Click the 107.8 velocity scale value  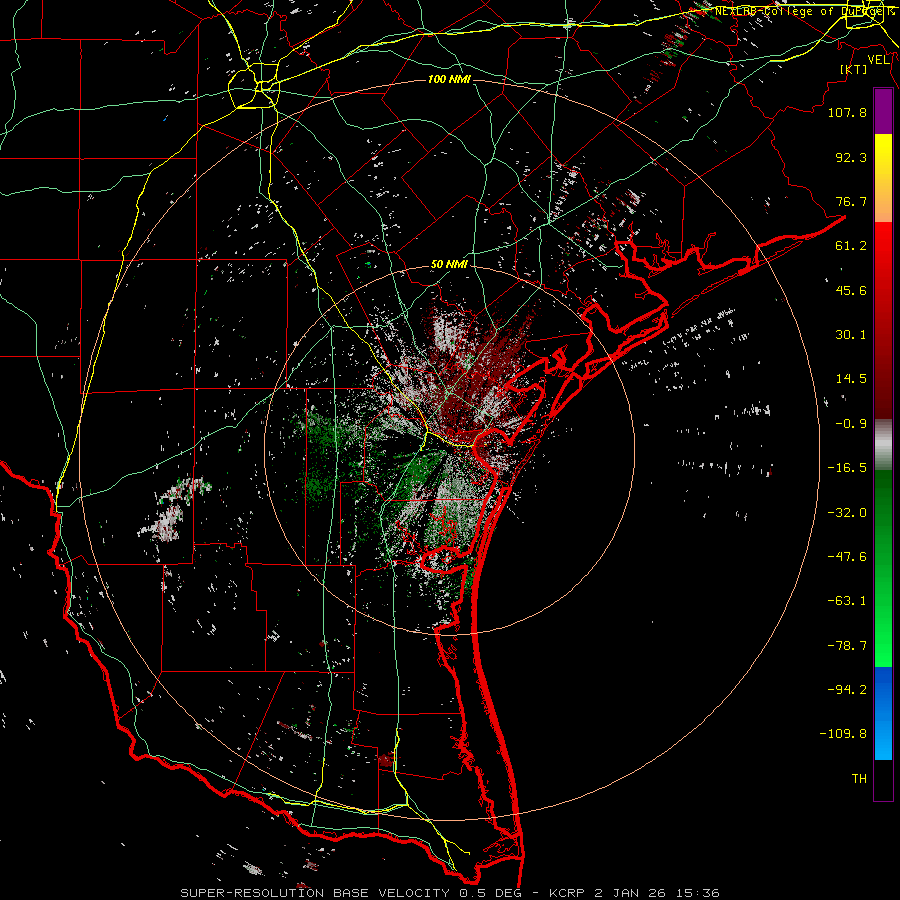(x=847, y=112)
